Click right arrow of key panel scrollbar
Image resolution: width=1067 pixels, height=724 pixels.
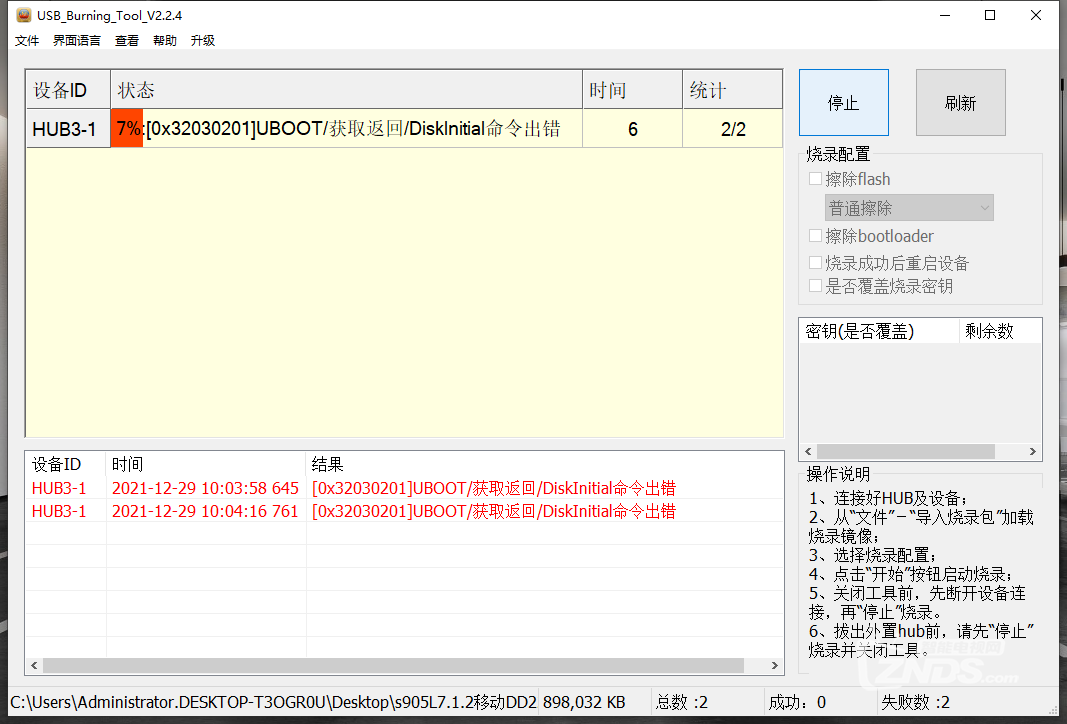pyautogui.click(x=1032, y=451)
